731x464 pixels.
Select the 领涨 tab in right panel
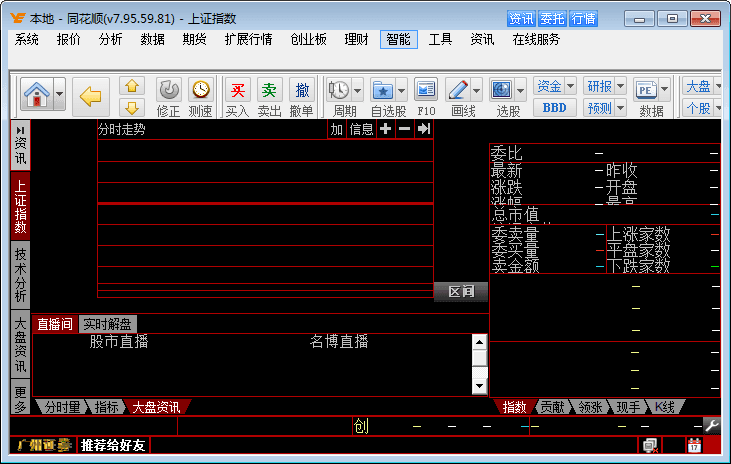pos(590,407)
